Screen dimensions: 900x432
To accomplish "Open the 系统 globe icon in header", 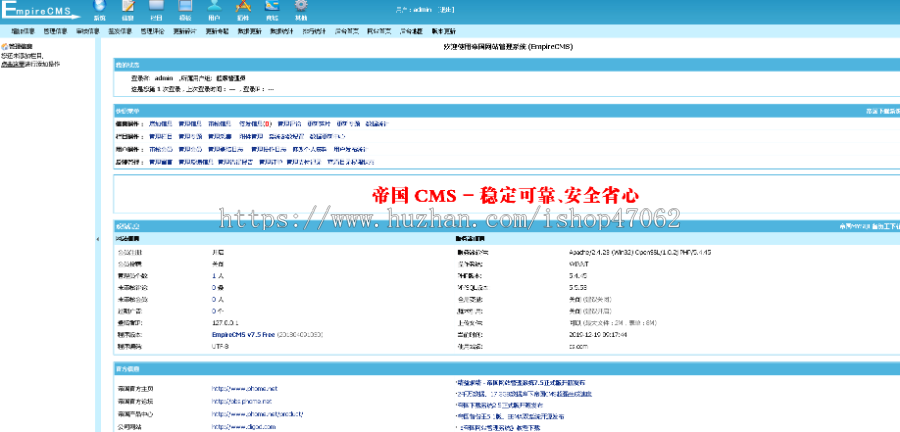I will point(100,6).
